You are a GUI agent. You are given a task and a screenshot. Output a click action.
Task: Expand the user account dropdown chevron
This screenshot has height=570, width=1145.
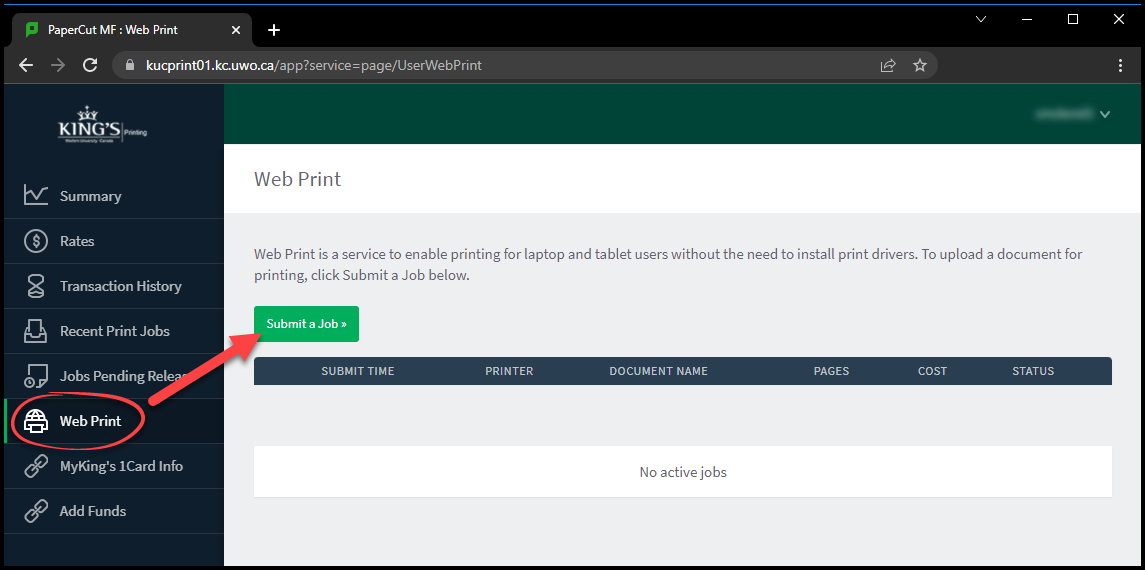click(x=1105, y=114)
